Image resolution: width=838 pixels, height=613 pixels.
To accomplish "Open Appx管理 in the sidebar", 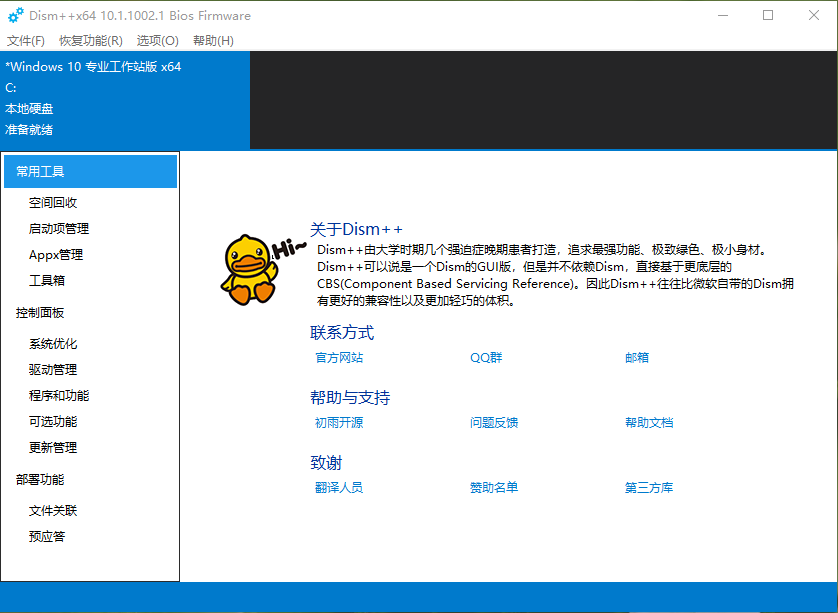I will tap(56, 255).
